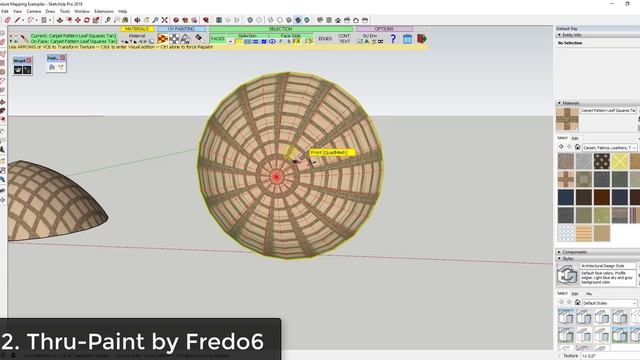Collapse the Styles panel
Image resolution: width=640 pixels, height=360 pixels.
tap(559, 258)
